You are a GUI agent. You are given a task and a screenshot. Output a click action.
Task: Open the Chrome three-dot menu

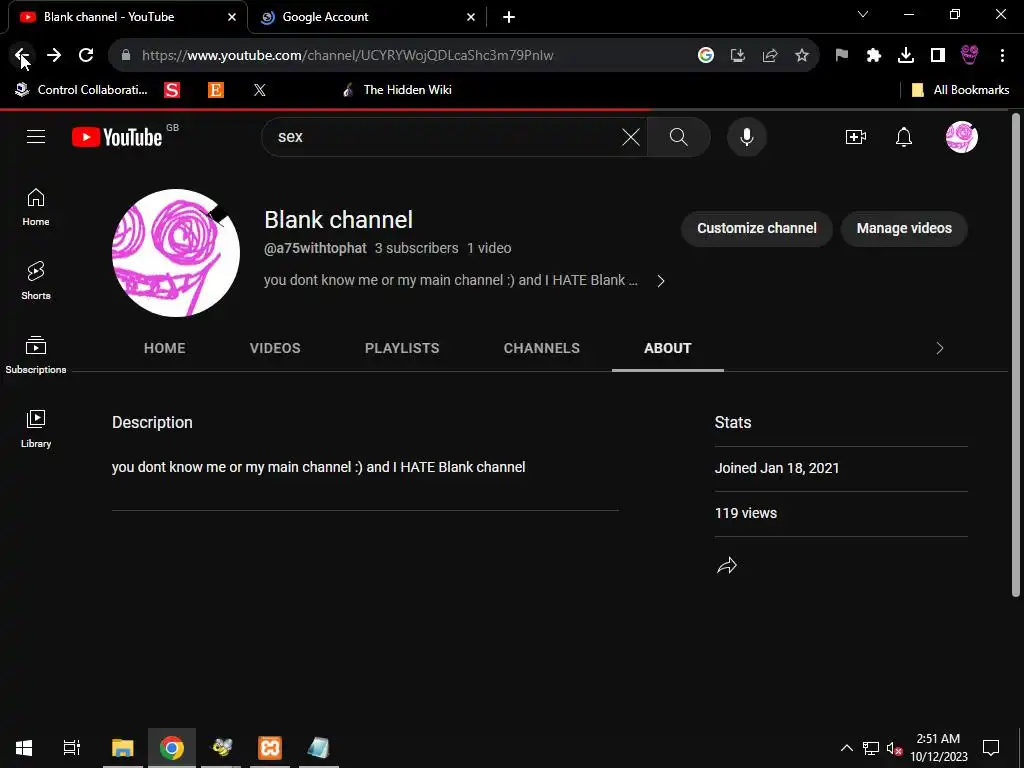[1002, 56]
